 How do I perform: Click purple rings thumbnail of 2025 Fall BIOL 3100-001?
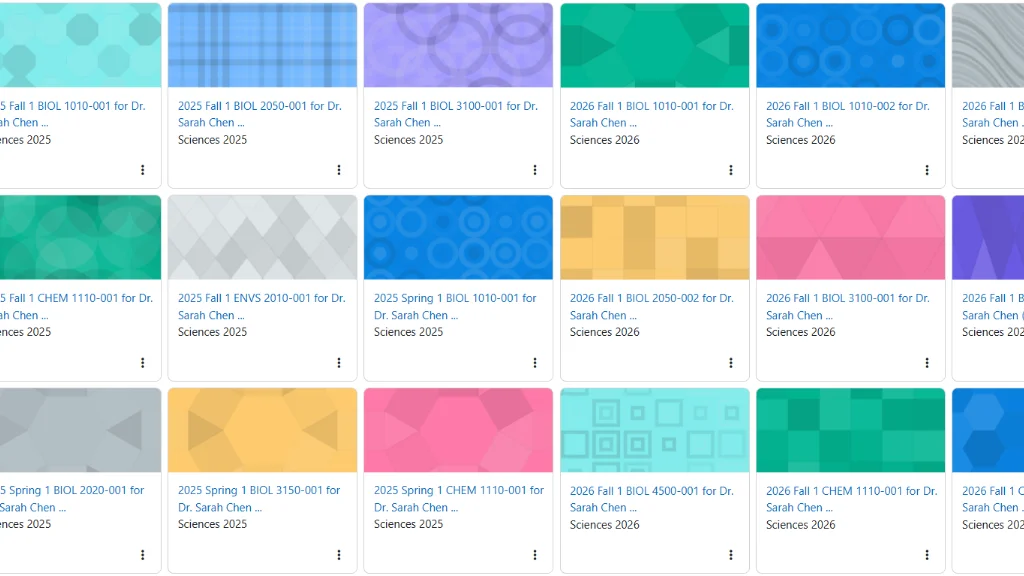[x=458, y=45]
